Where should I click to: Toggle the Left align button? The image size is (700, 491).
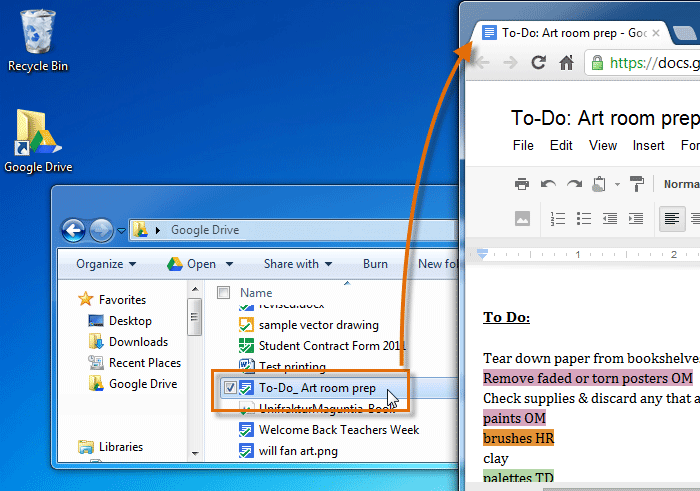tap(672, 219)
